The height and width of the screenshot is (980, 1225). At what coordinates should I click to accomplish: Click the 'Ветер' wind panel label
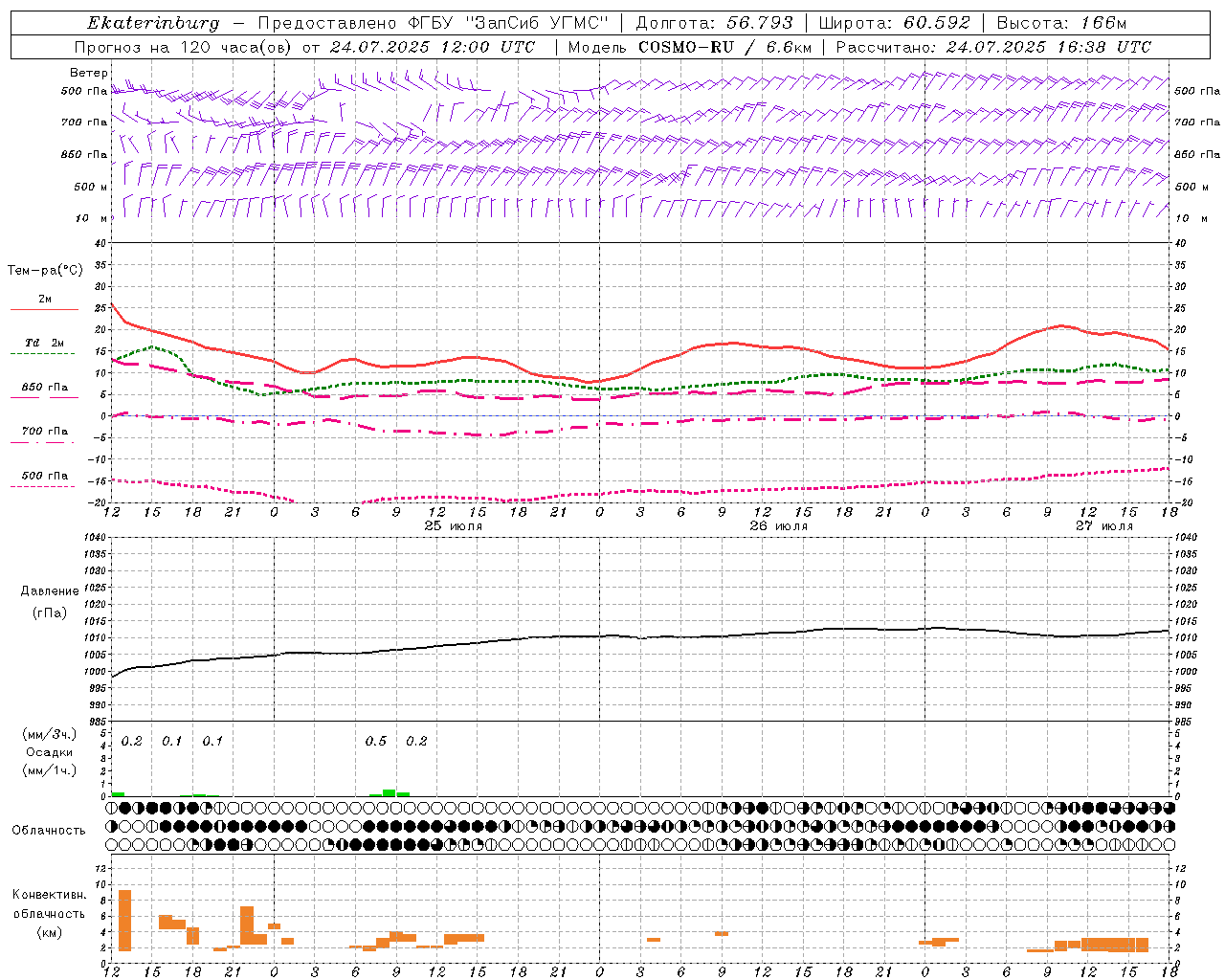88,73
